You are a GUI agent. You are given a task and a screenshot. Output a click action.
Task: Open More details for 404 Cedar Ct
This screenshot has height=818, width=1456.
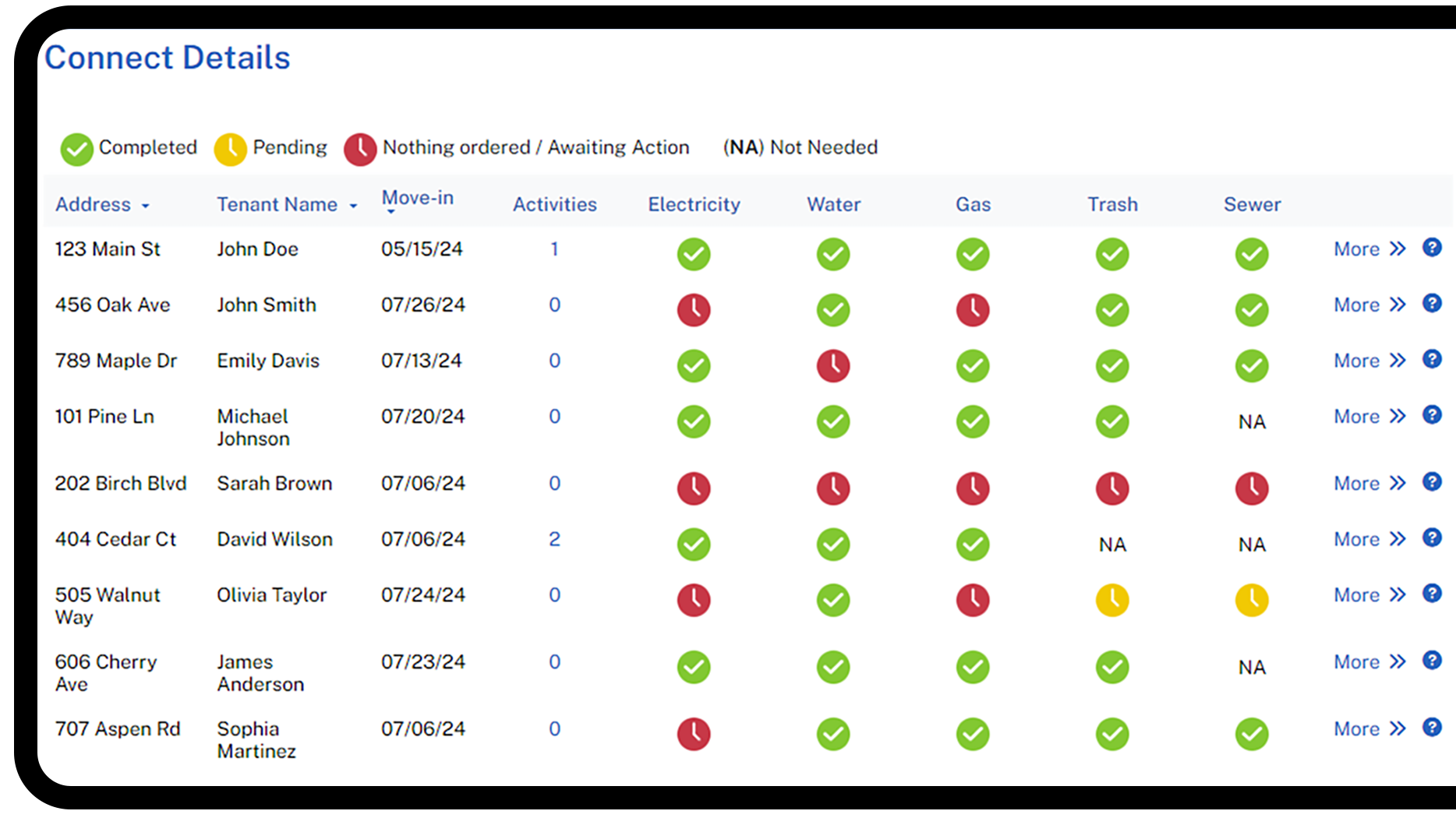coord(1369,539)
